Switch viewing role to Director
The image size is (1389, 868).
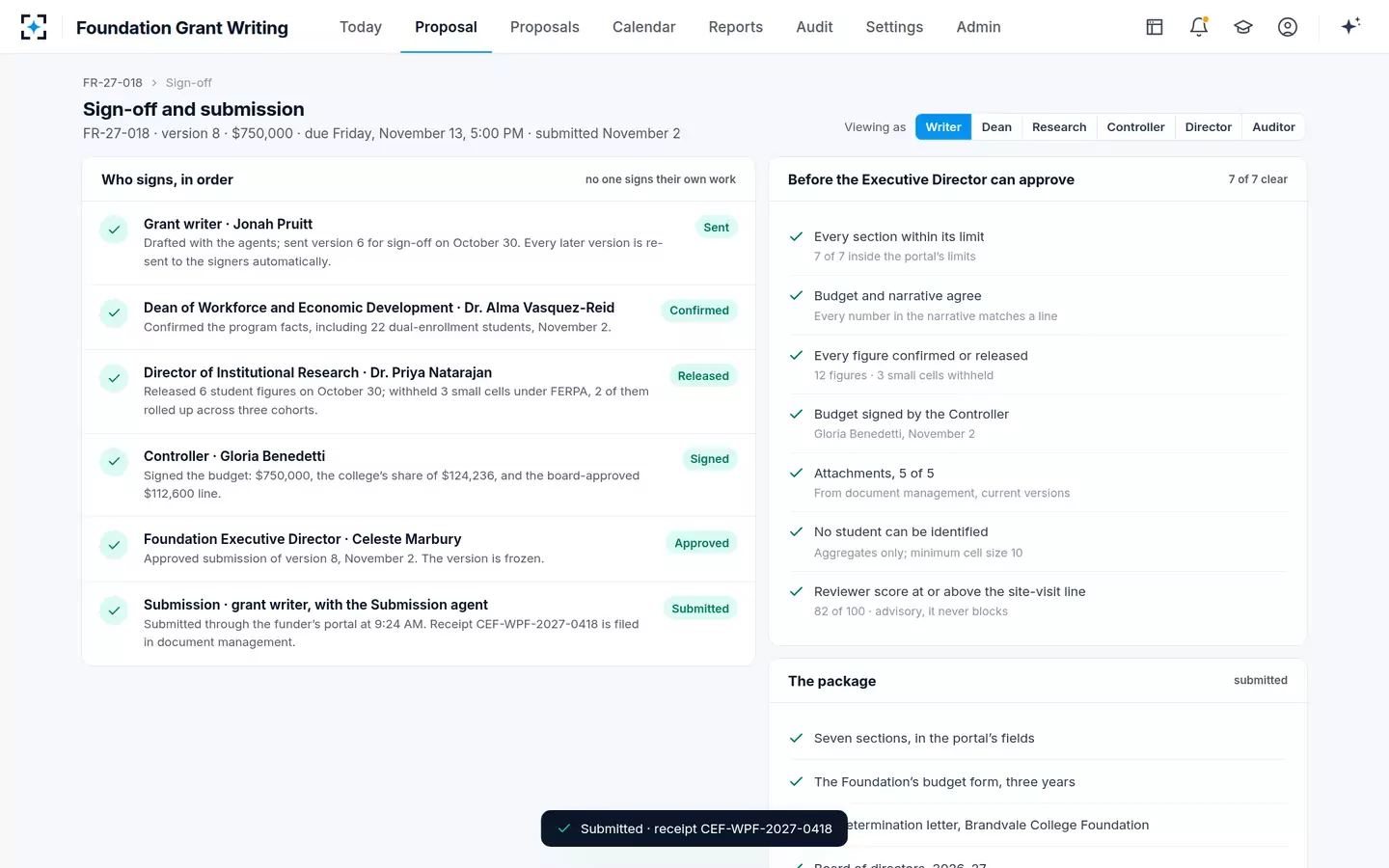[x=1209, y=127]
